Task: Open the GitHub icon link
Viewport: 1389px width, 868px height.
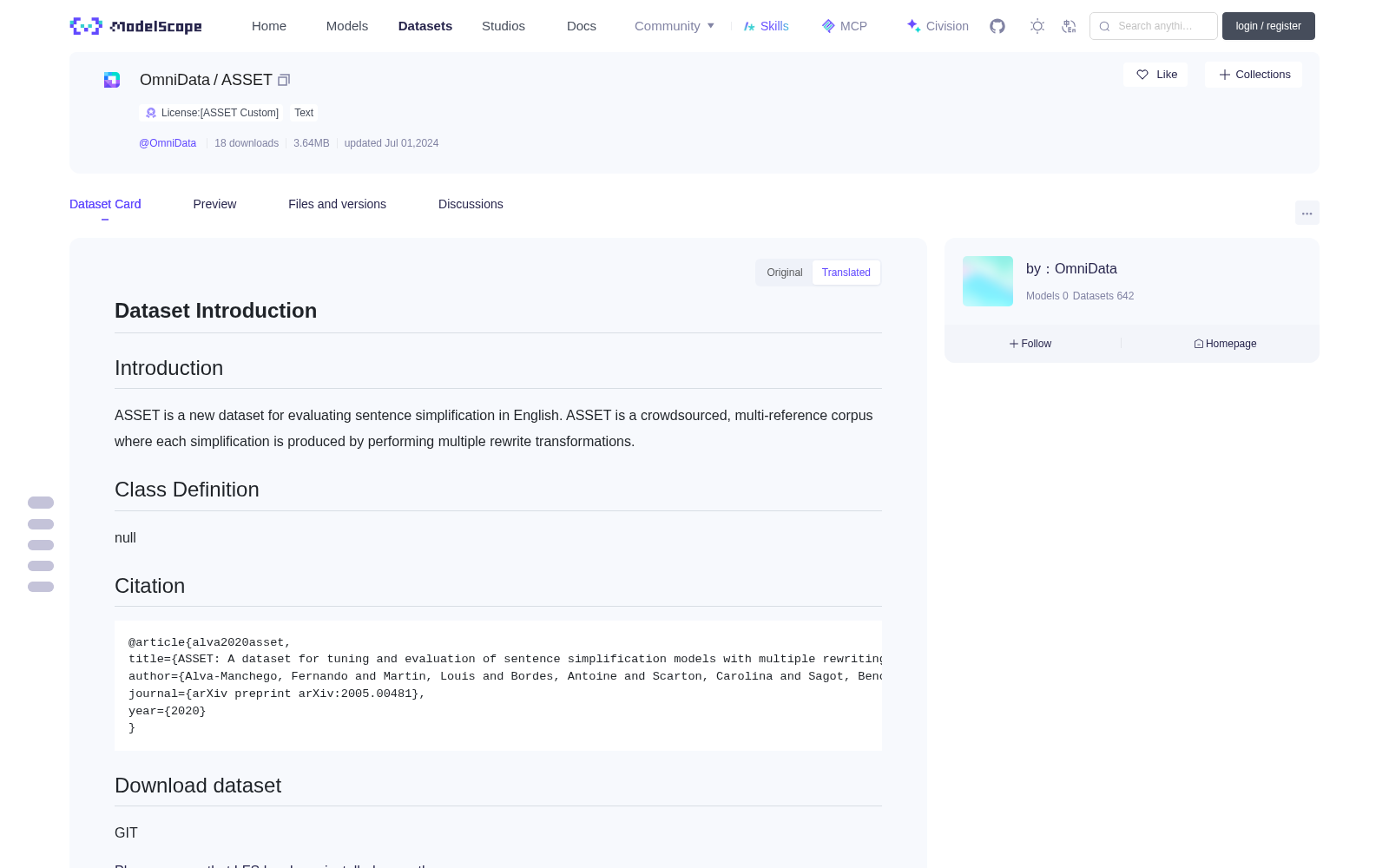Action: 997,26
